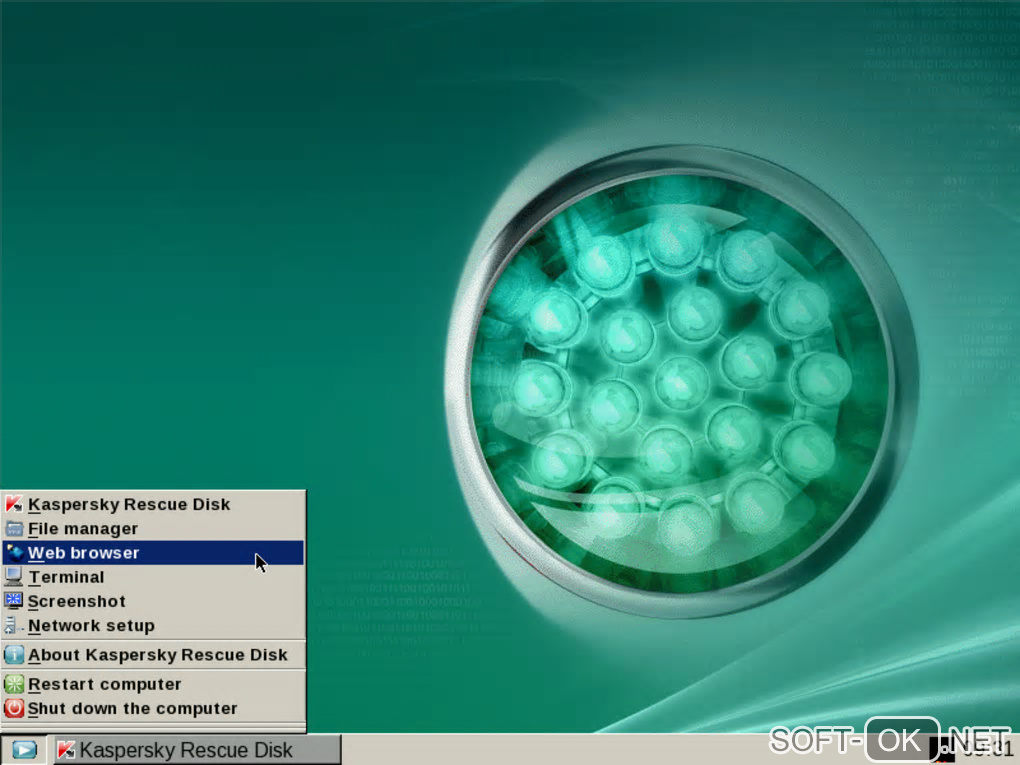Viewport: 1020px width, 765px height.
Task: Click the start menu button on taskbar
Action: click(x=24, y=750)
